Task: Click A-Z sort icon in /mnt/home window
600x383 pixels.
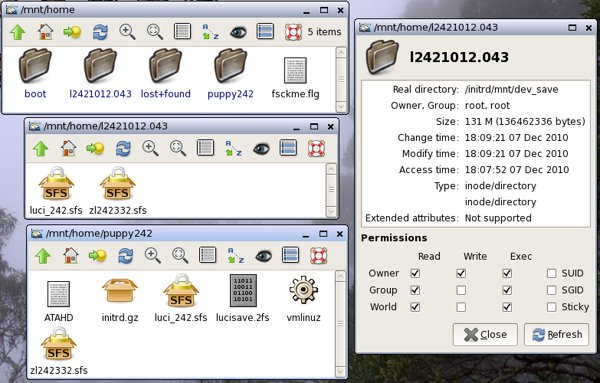Action: click(x=210, y=32)
